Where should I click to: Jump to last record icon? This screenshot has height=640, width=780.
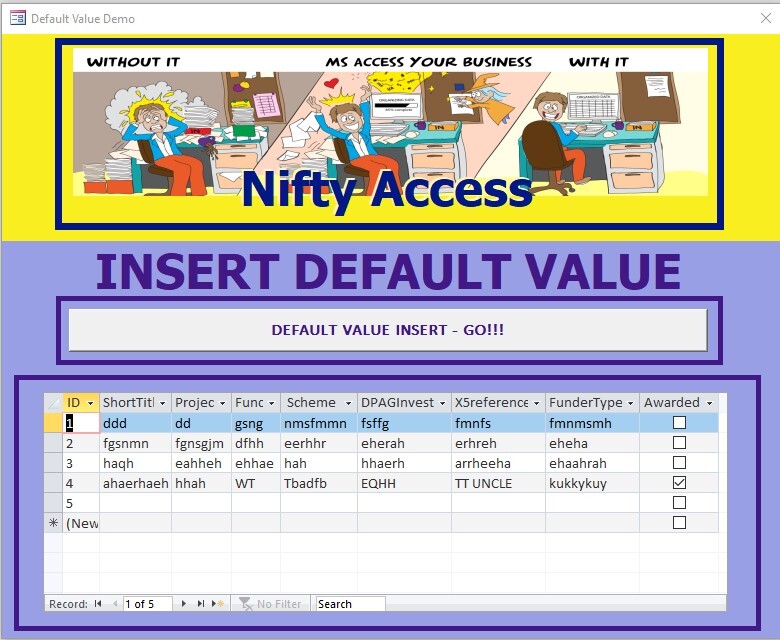coord(200,604)
